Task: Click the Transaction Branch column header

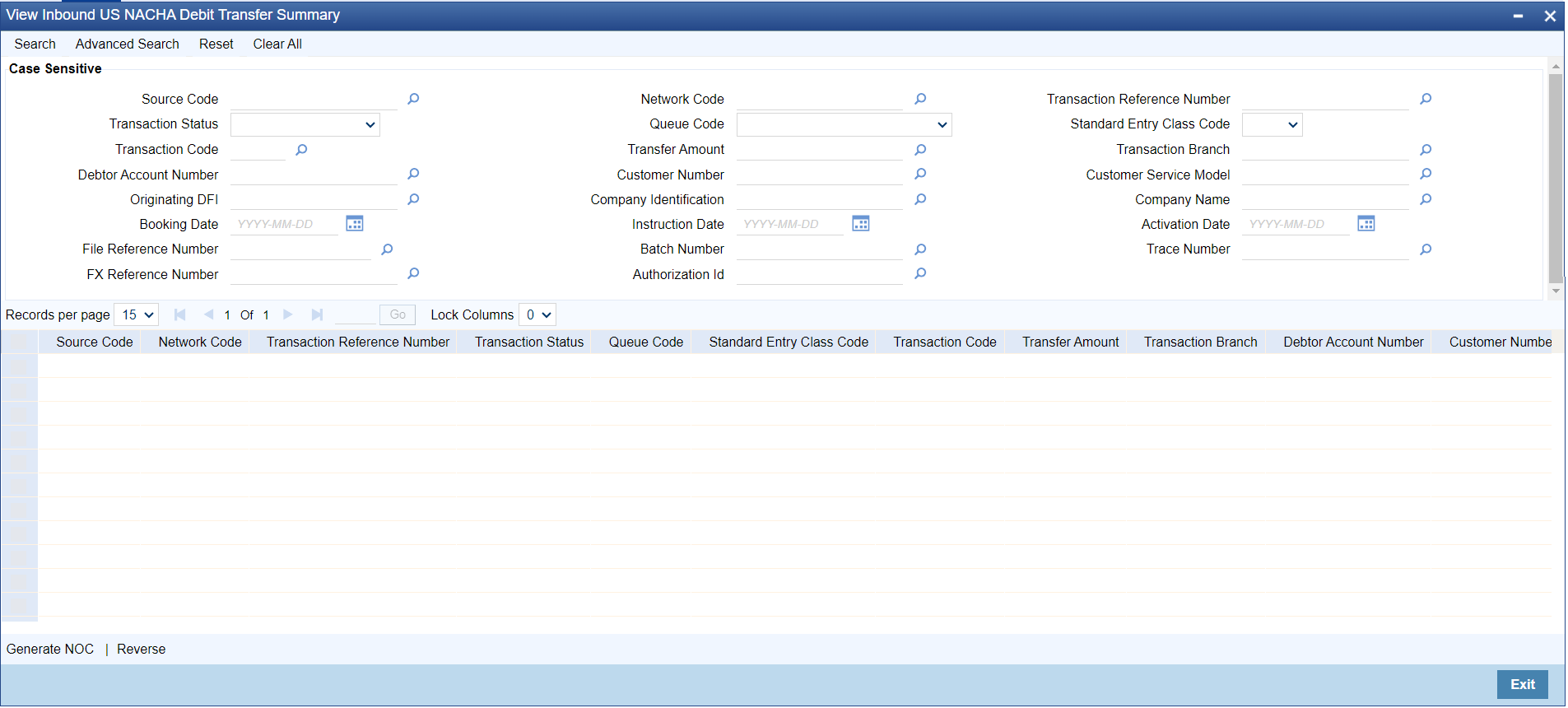Action: point(1201,342)
